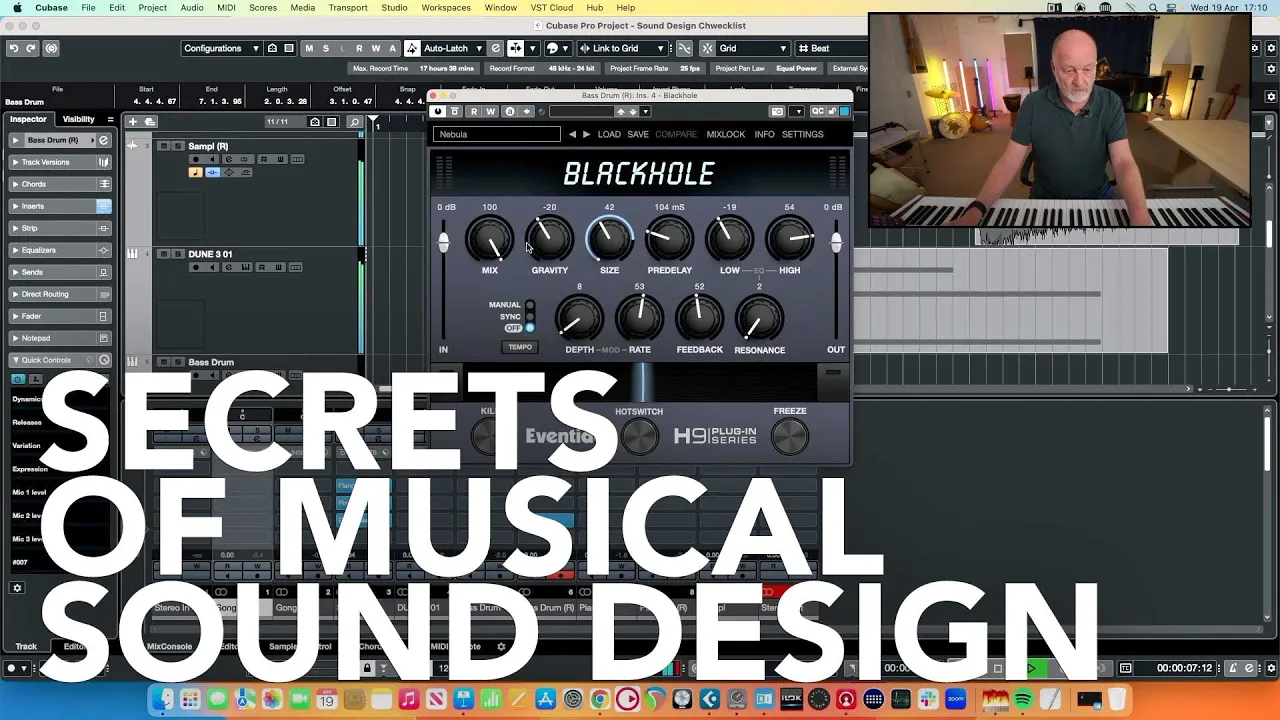Viewport: 1280px width, 720px height.
Task: Open the Configurations dropdown in toolbar
Action: click(x=221, y=48)
